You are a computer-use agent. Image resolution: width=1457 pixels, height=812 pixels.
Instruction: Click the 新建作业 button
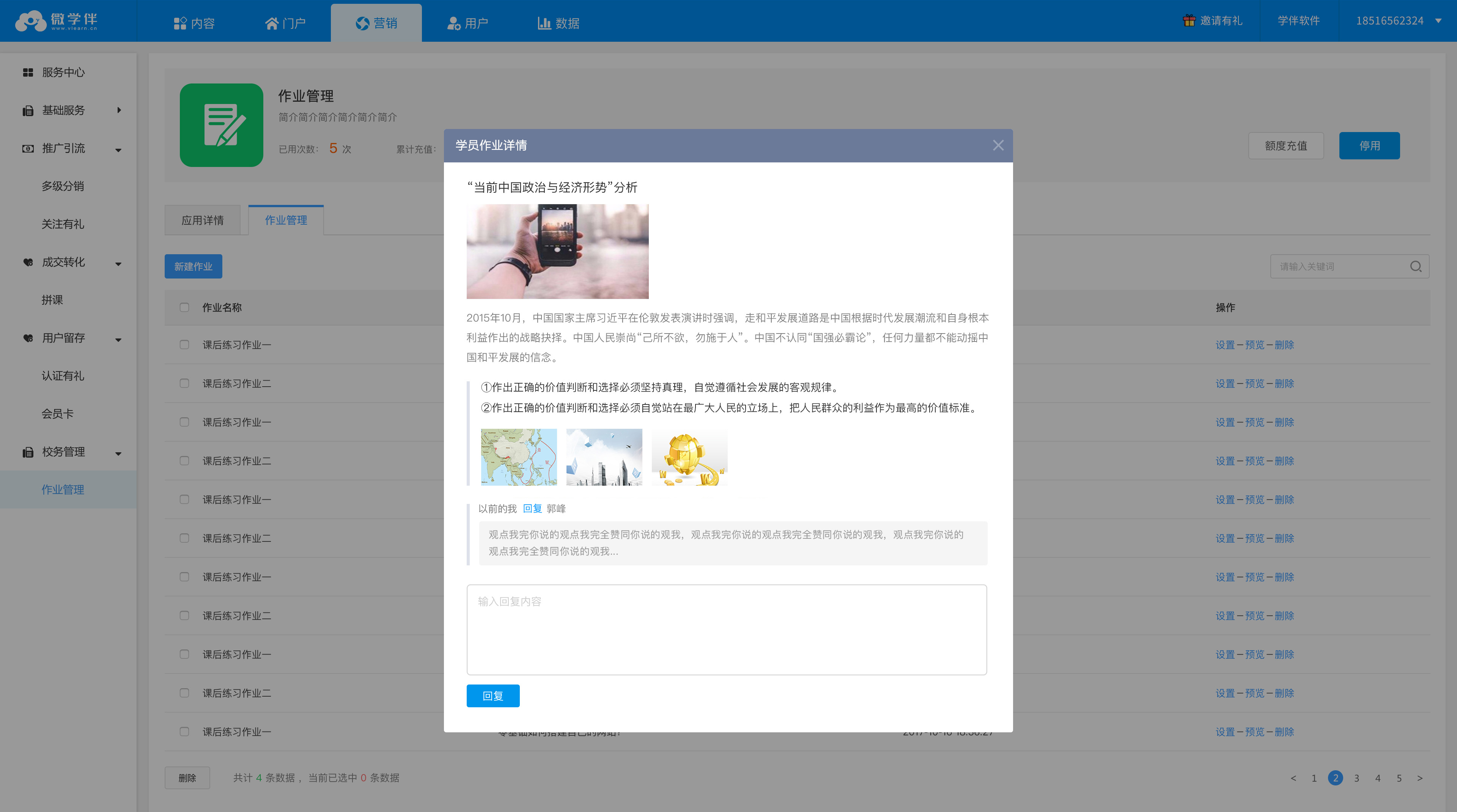pos(193,266)
